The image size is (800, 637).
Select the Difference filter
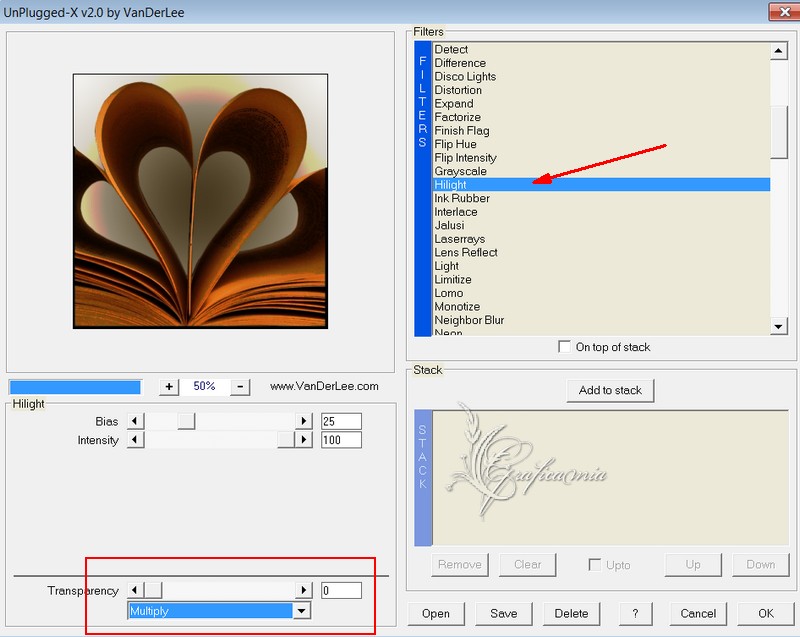coord(601,63)
